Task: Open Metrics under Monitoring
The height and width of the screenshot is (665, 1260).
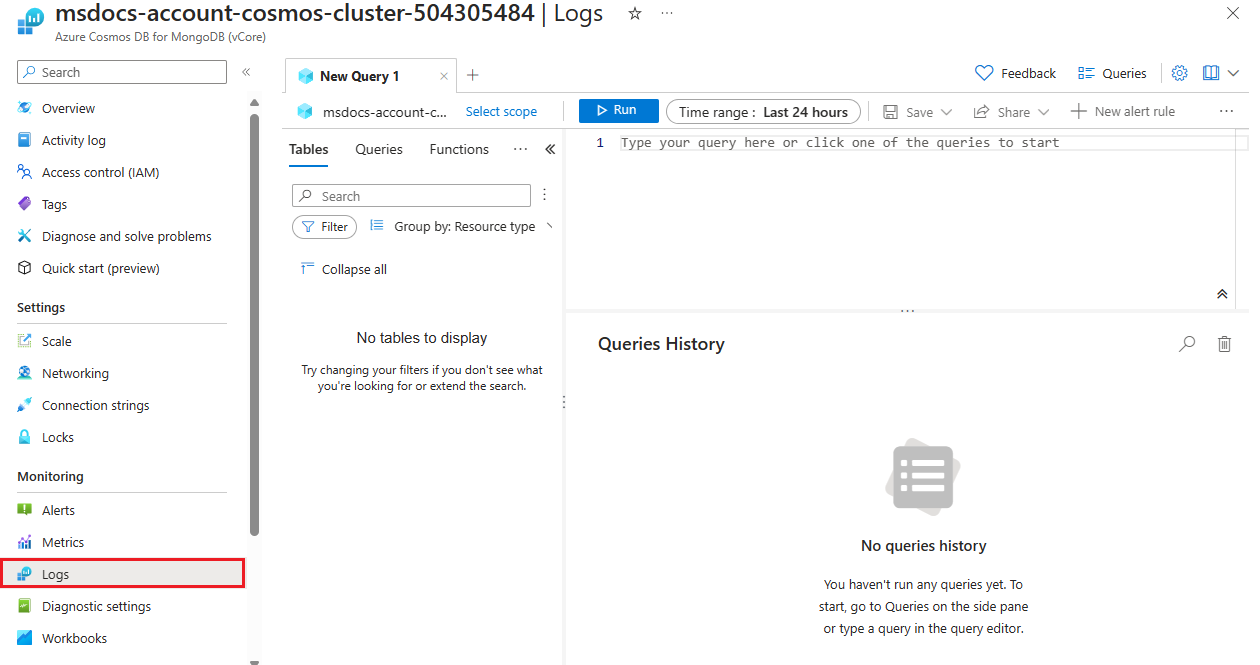Action: point(61,541)
